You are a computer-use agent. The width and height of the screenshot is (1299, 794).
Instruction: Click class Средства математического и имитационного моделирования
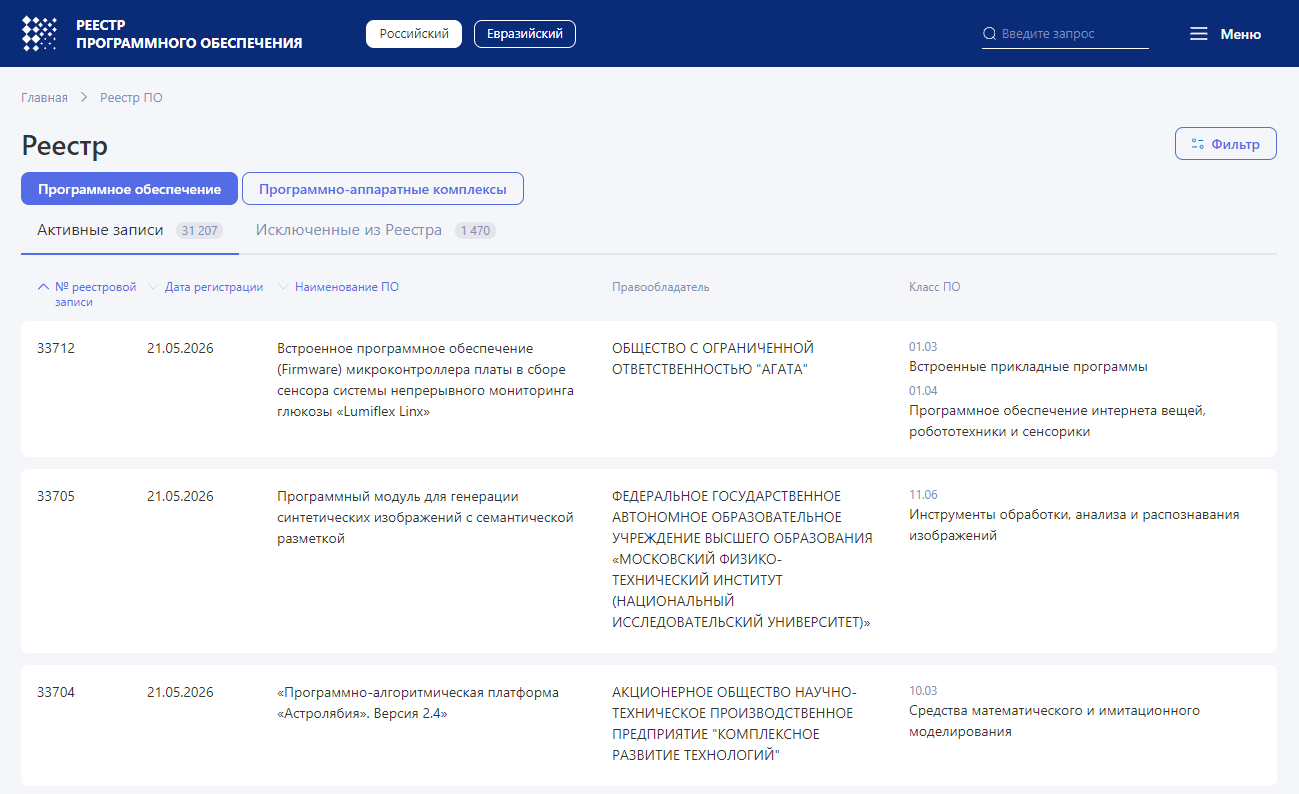[x=1054, y=721]
